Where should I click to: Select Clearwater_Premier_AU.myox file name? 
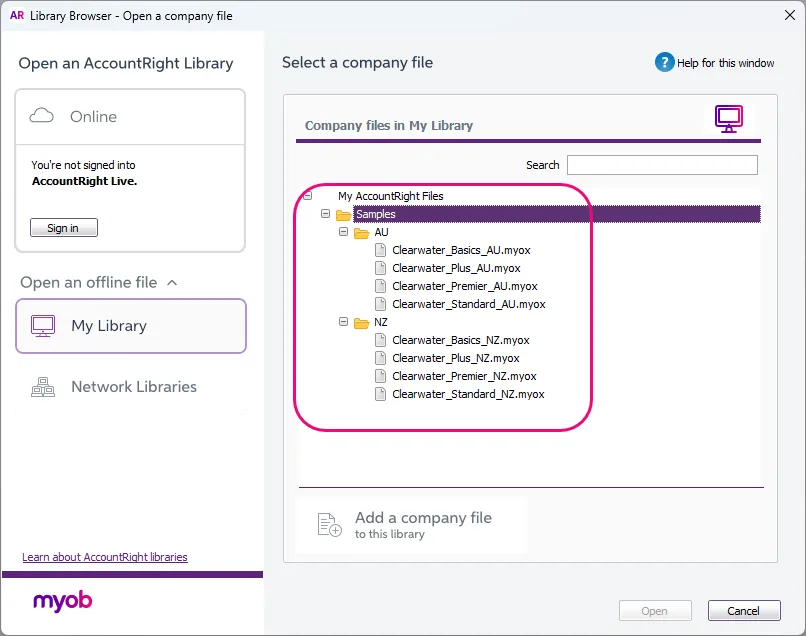(x=465, y=286)
